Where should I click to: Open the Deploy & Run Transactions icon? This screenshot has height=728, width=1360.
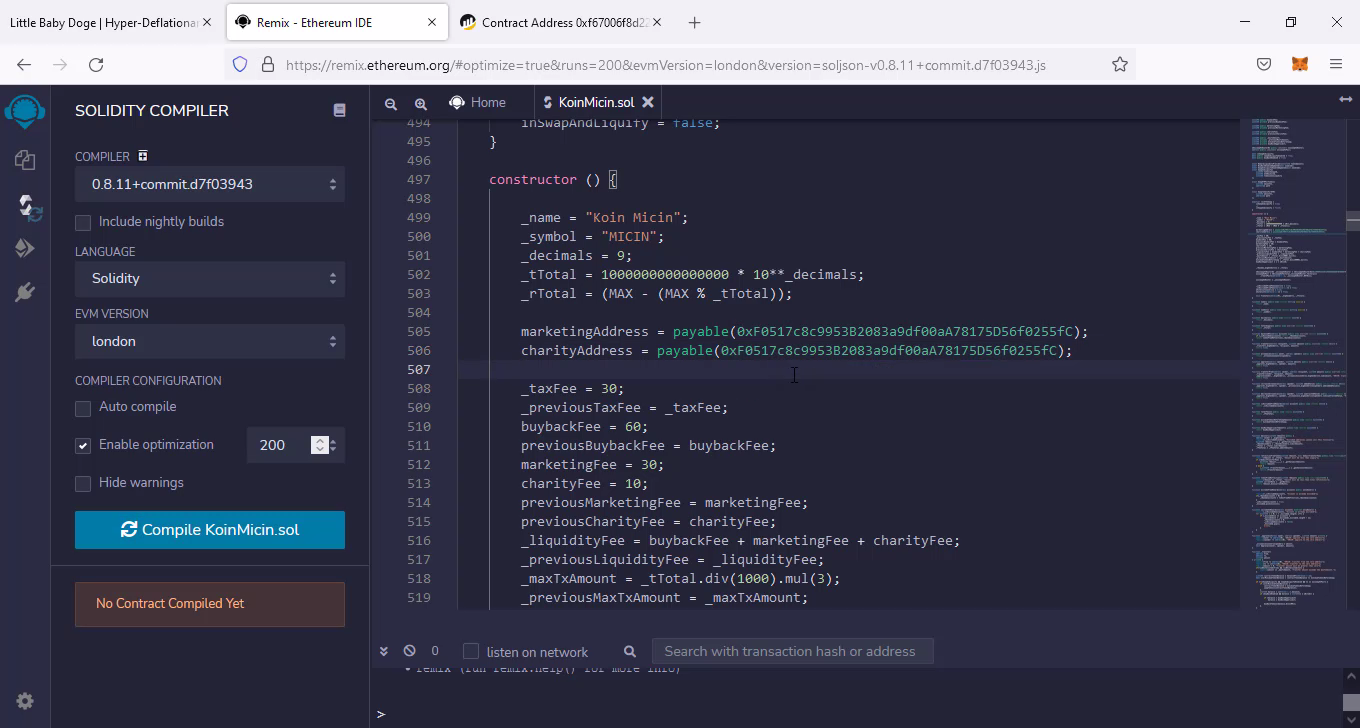click(x=25, y=248)
